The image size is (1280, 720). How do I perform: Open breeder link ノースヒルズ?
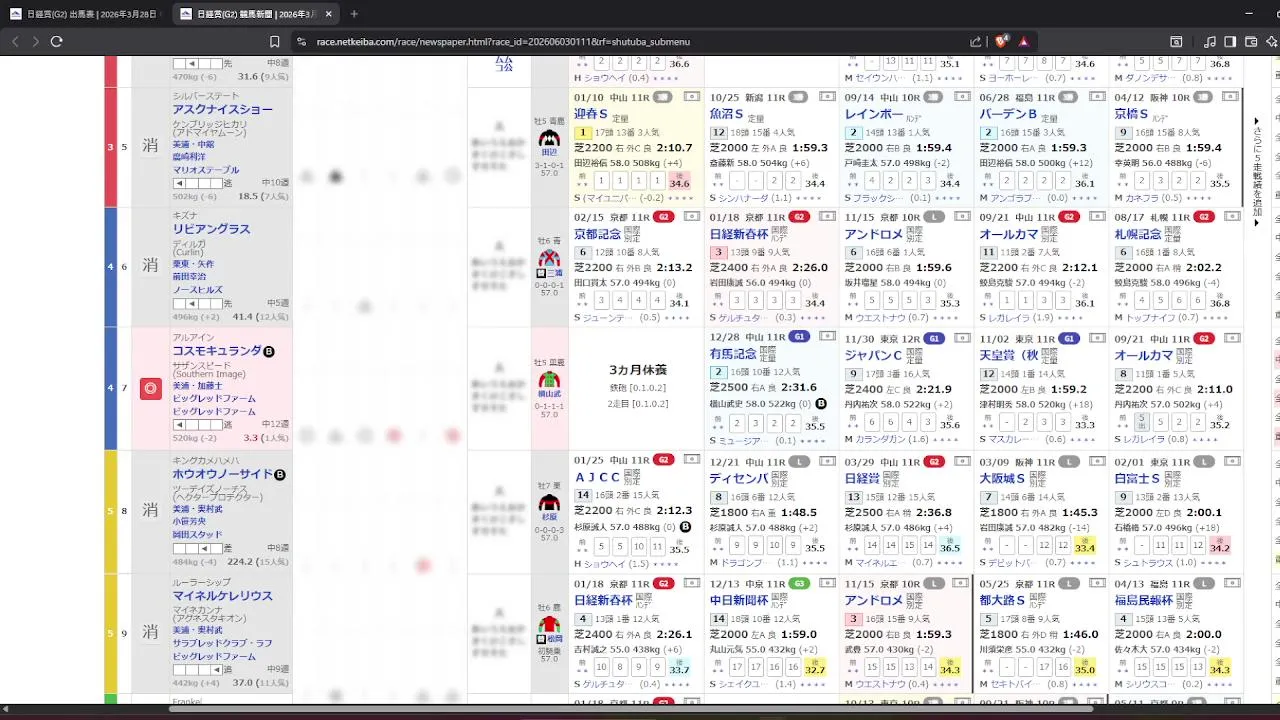(x=197, y=290)
